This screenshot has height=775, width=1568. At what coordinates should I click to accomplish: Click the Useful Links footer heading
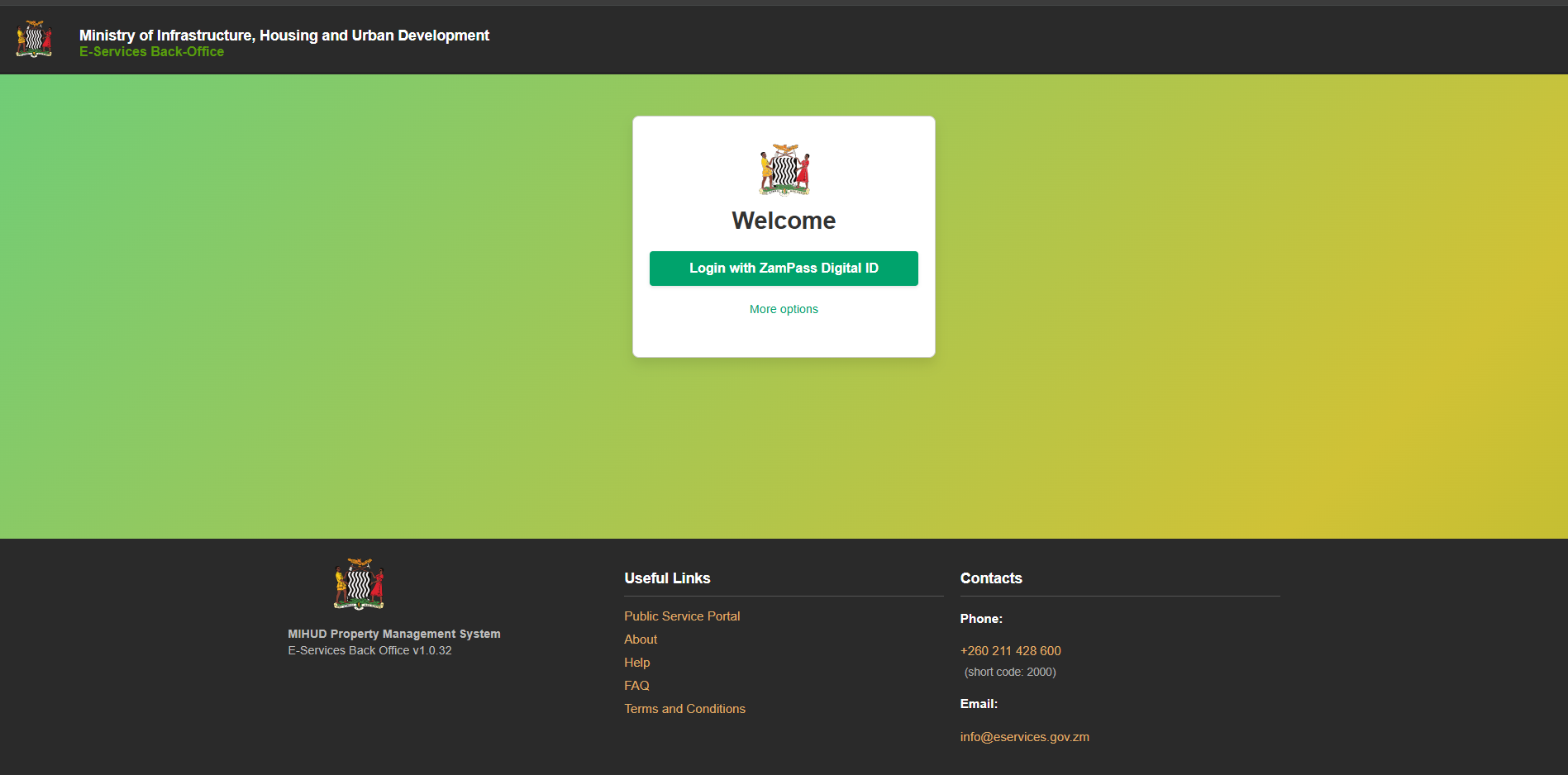pos(667,578)
